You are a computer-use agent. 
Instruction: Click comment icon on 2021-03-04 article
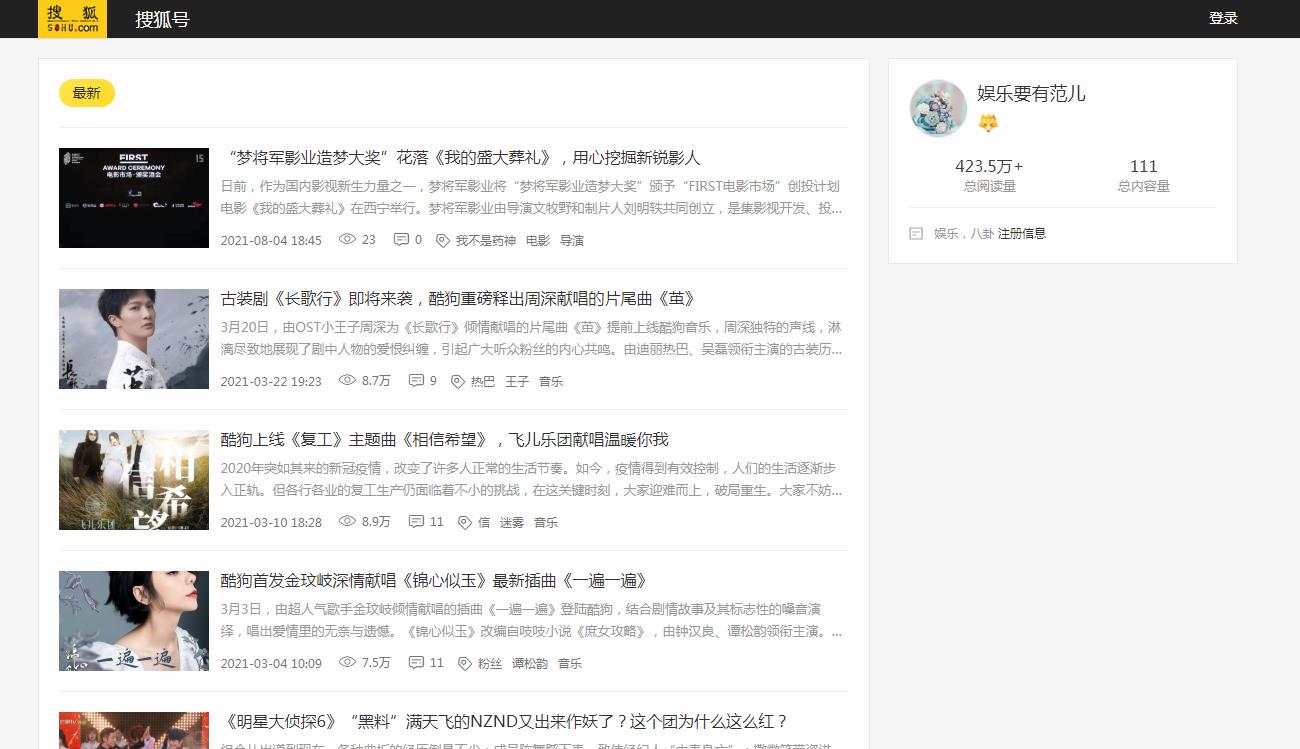(416, 663)
